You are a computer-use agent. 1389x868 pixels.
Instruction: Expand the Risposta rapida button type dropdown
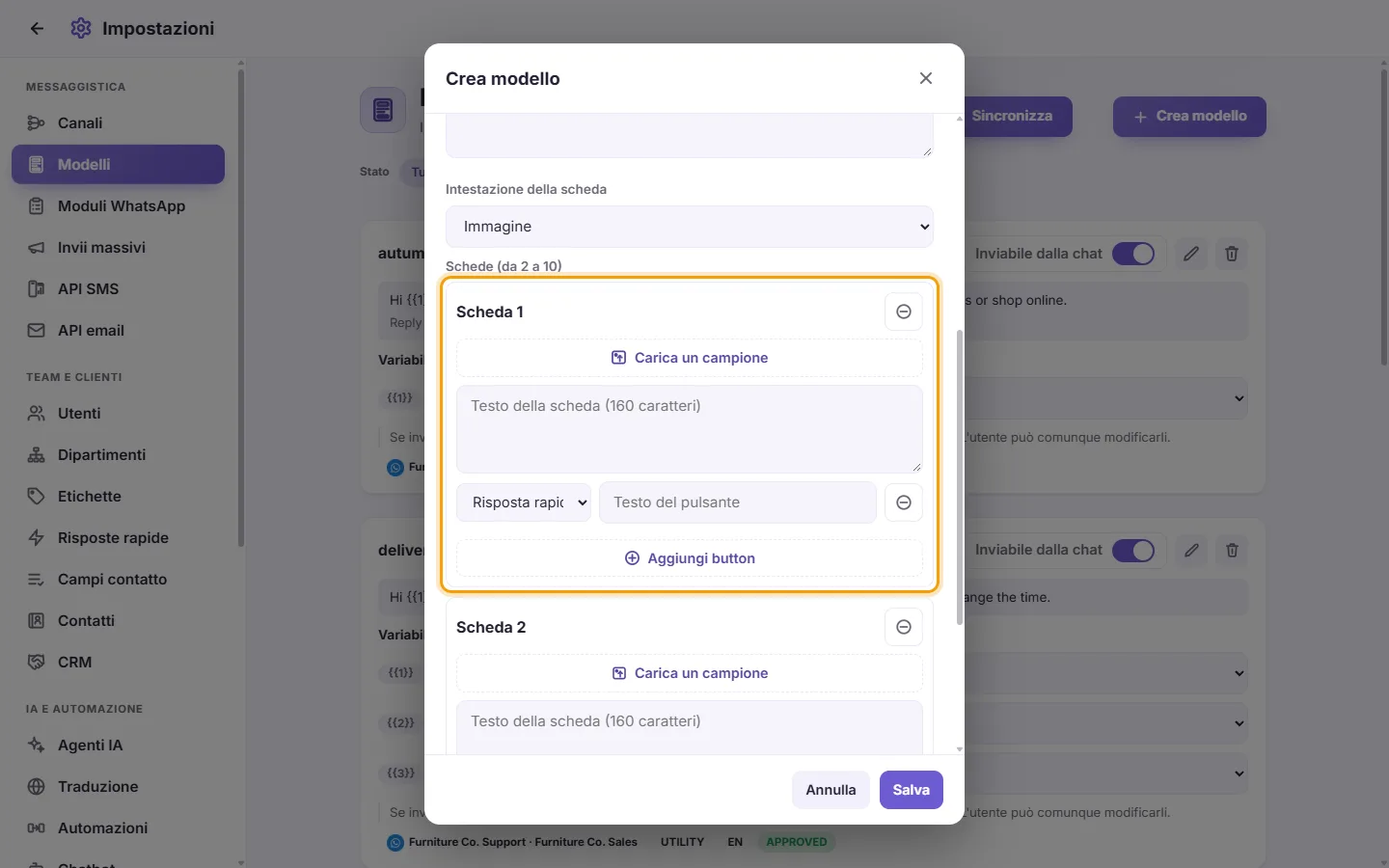(524, 502)
